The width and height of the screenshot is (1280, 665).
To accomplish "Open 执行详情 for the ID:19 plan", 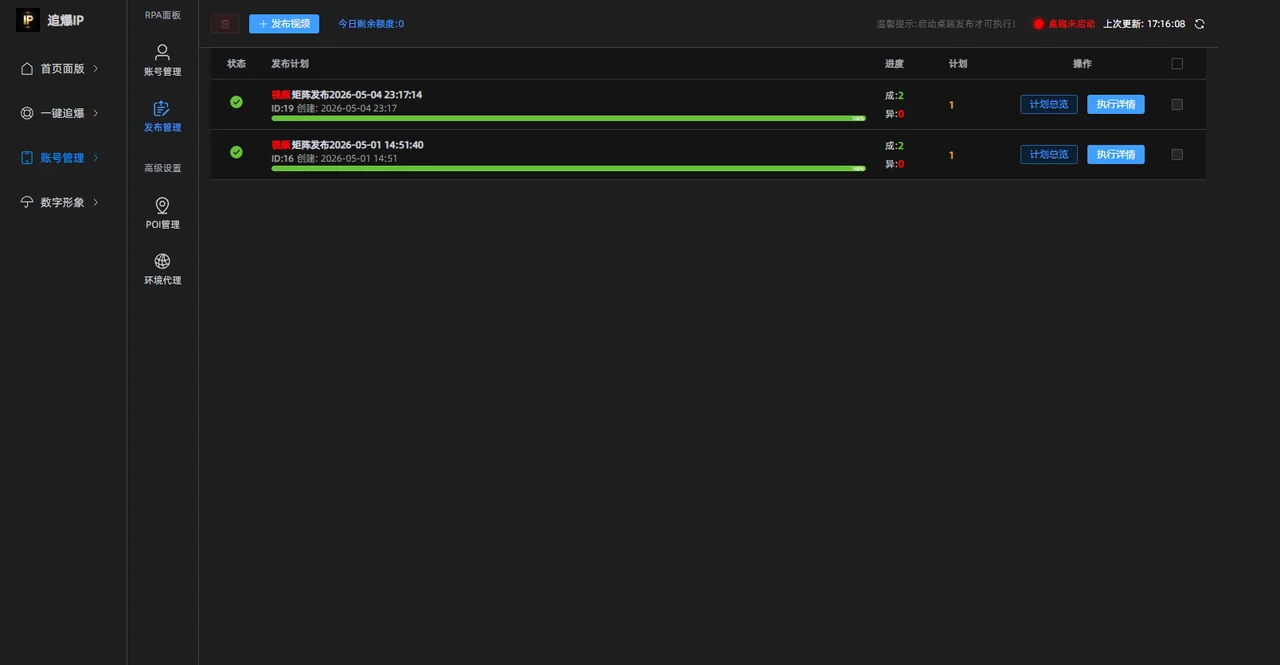I will 1116,104.
